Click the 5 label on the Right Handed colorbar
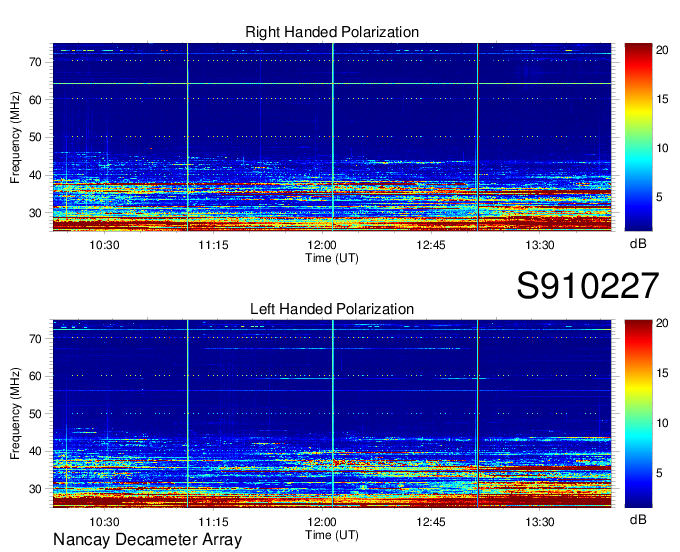 click(x=659, y=197)
